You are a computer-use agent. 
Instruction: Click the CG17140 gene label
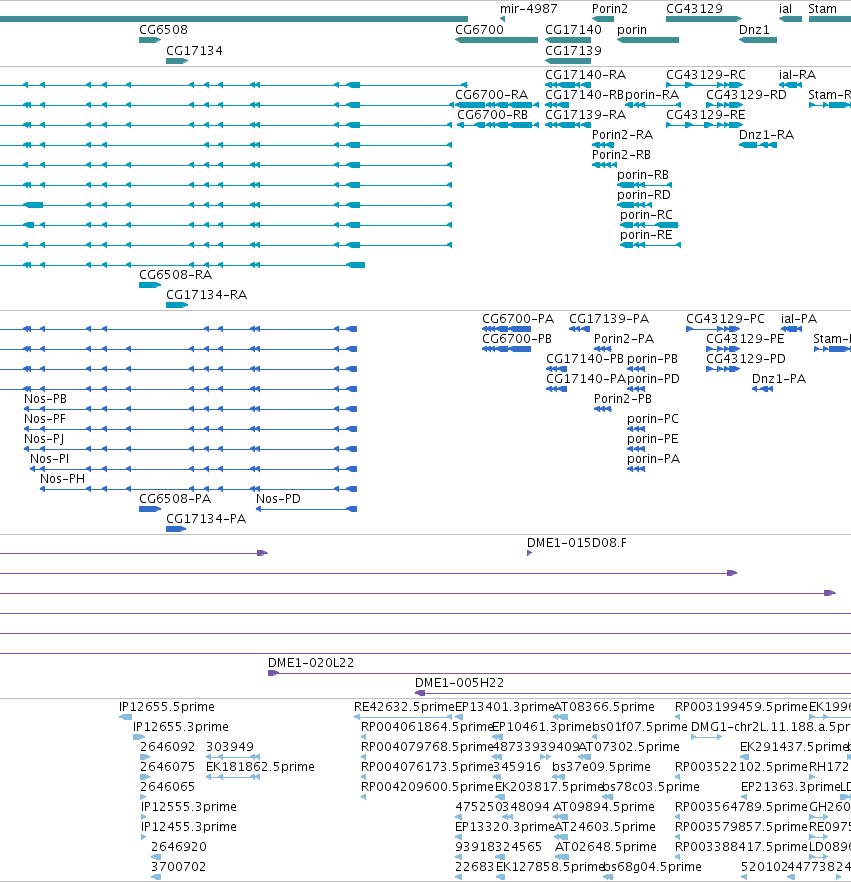[x=573, y=30]
